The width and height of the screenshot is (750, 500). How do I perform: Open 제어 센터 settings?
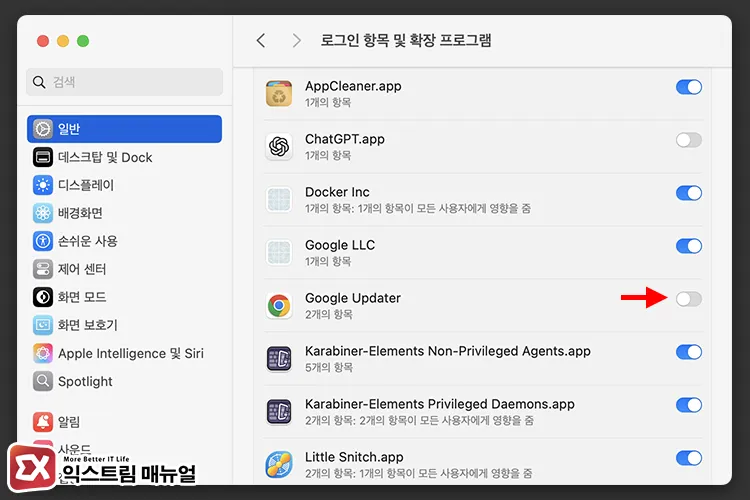click(x=124, y=269)
